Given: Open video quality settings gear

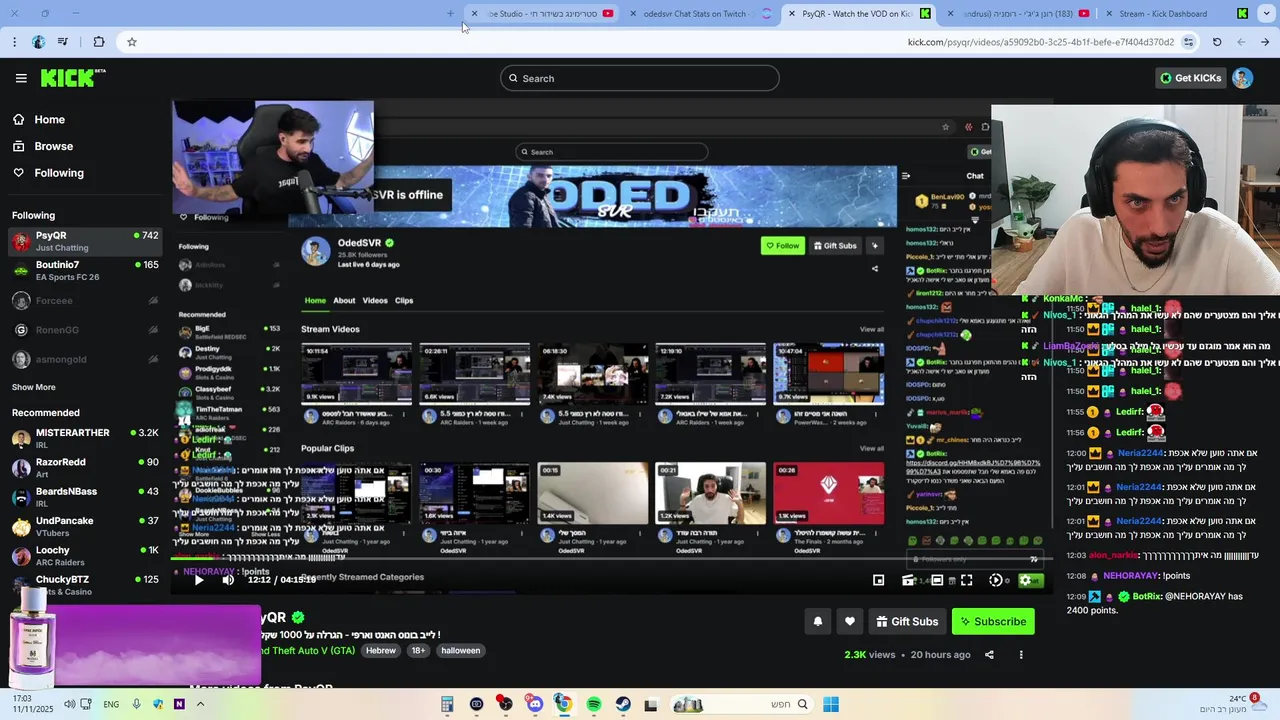Looking at the screenshot, I should click(x=1025, y=580).
